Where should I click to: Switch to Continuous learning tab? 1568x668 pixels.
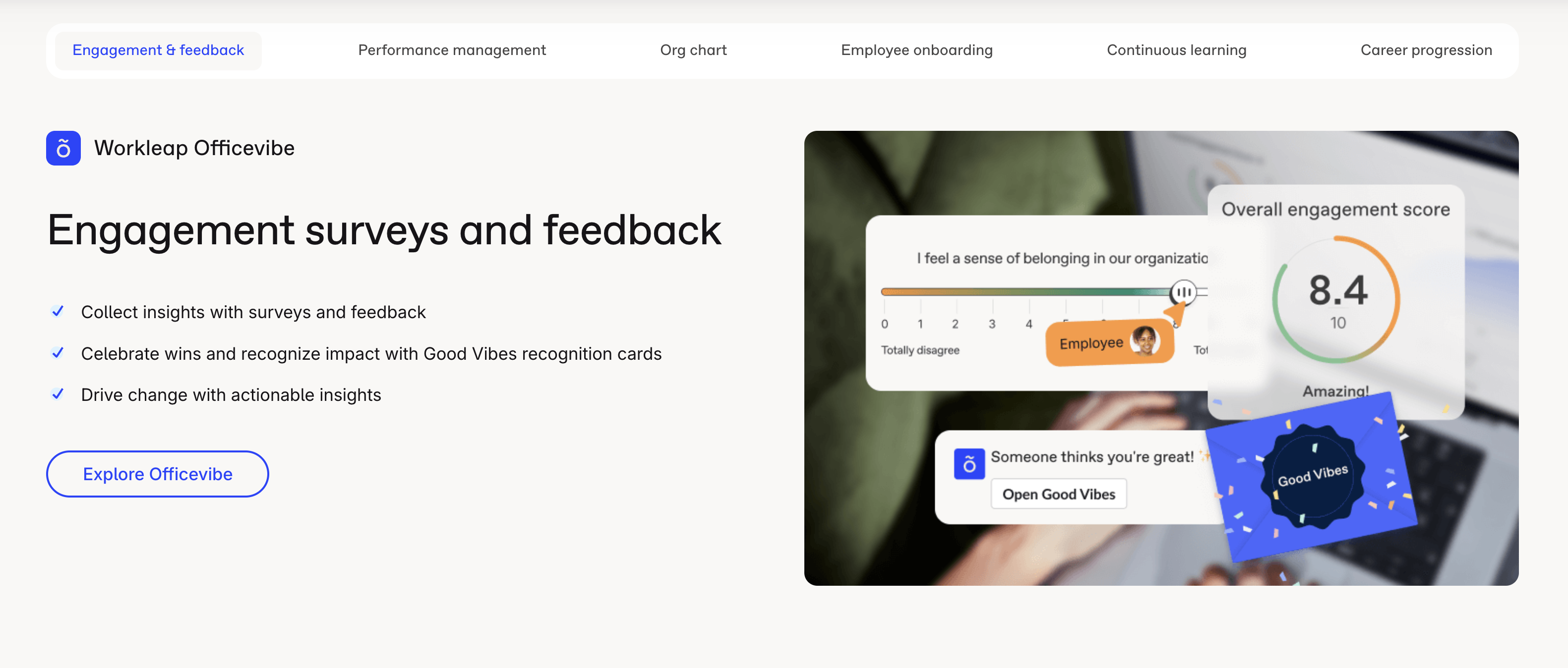(x=1177, y=51)
